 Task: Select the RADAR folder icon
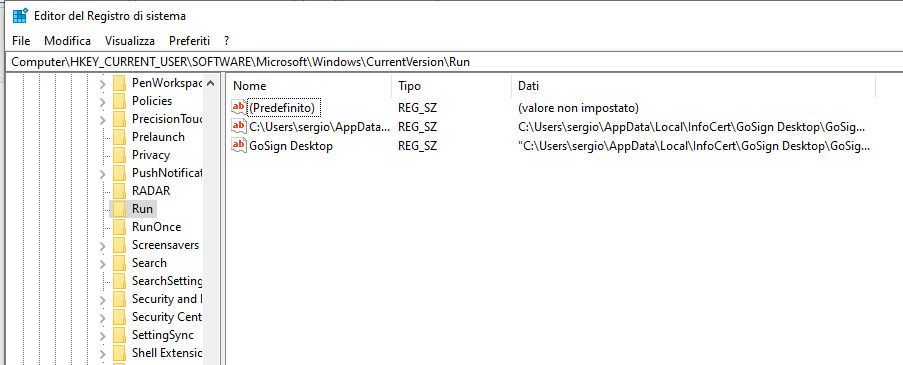point(119,191)
